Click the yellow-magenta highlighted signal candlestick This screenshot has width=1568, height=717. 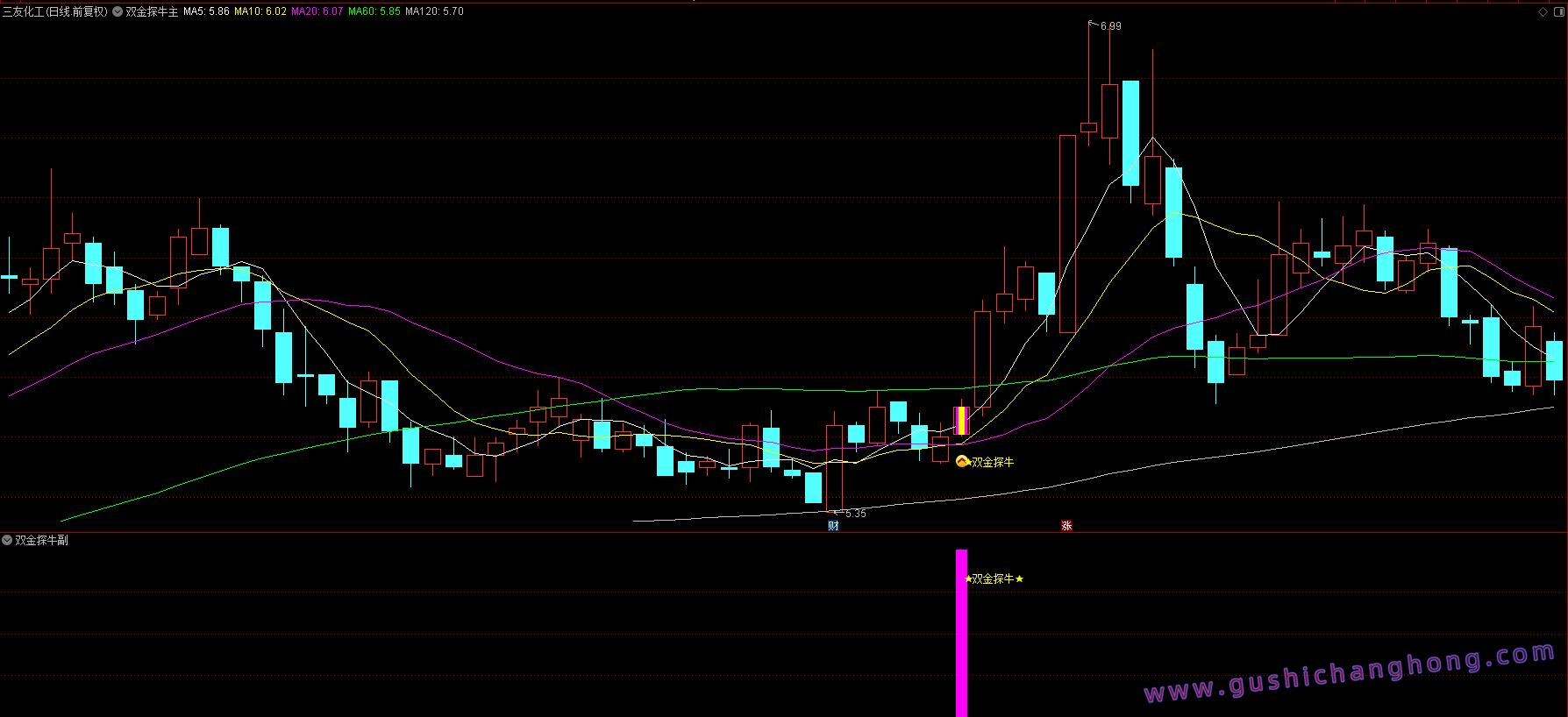[961, 421]
